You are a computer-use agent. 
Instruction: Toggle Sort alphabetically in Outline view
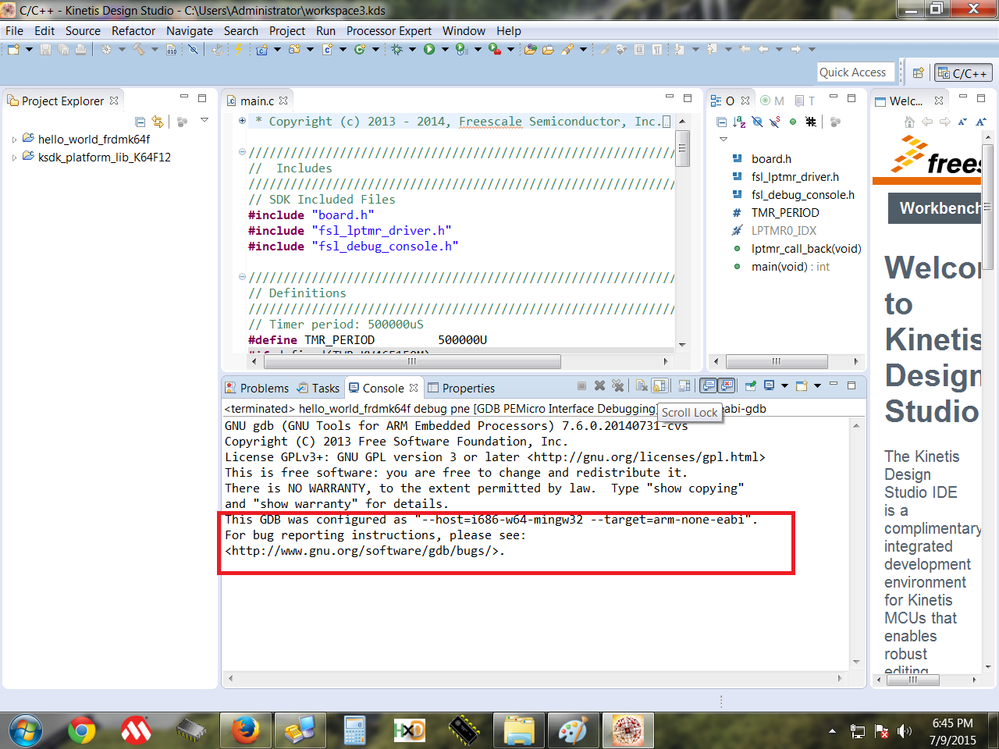click(x=739, y=122)
